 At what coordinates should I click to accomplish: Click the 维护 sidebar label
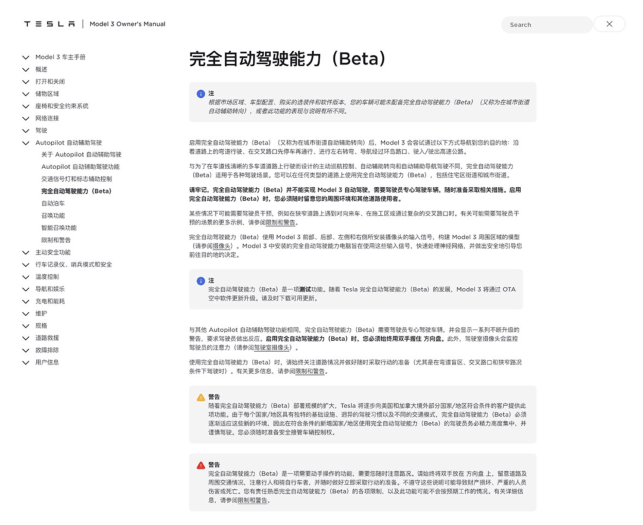41,313
